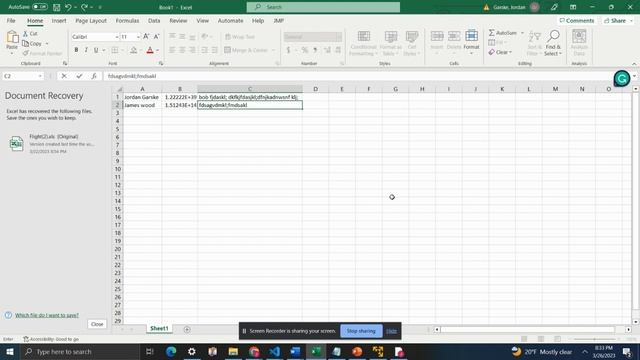Click Increase Font Size icon

tap(146, 36)
